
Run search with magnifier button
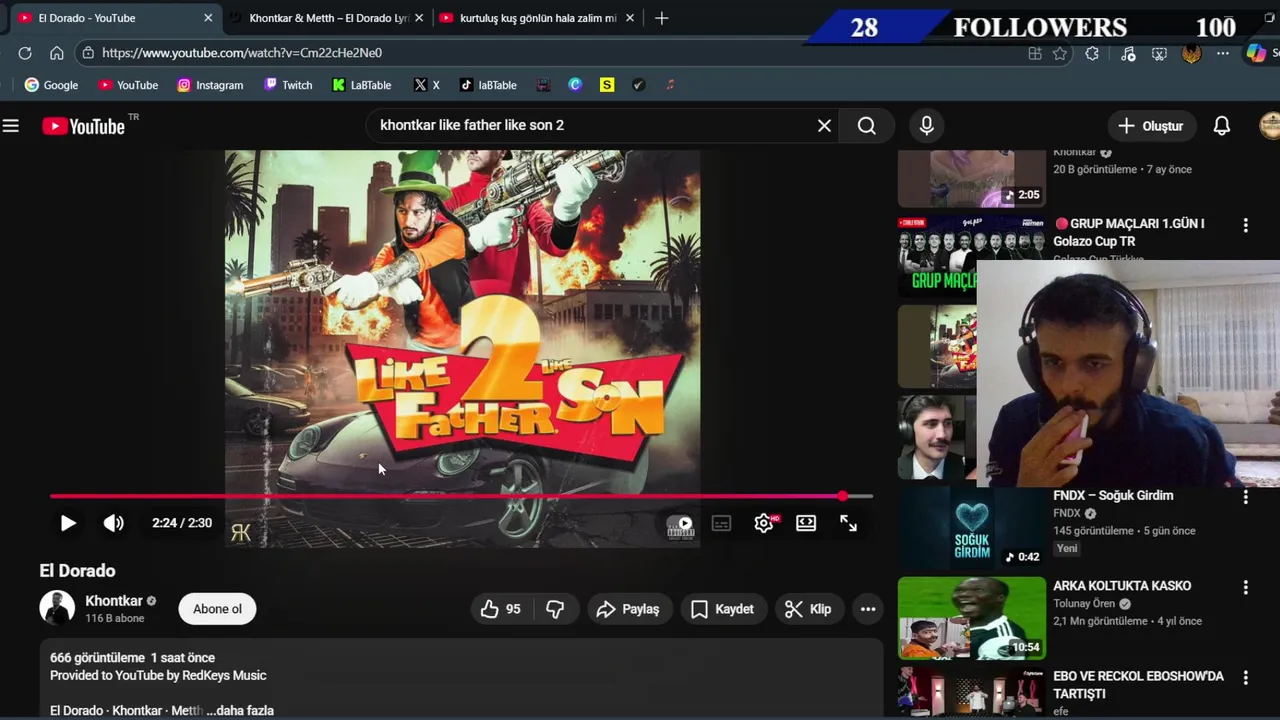(x=867, y=126)
